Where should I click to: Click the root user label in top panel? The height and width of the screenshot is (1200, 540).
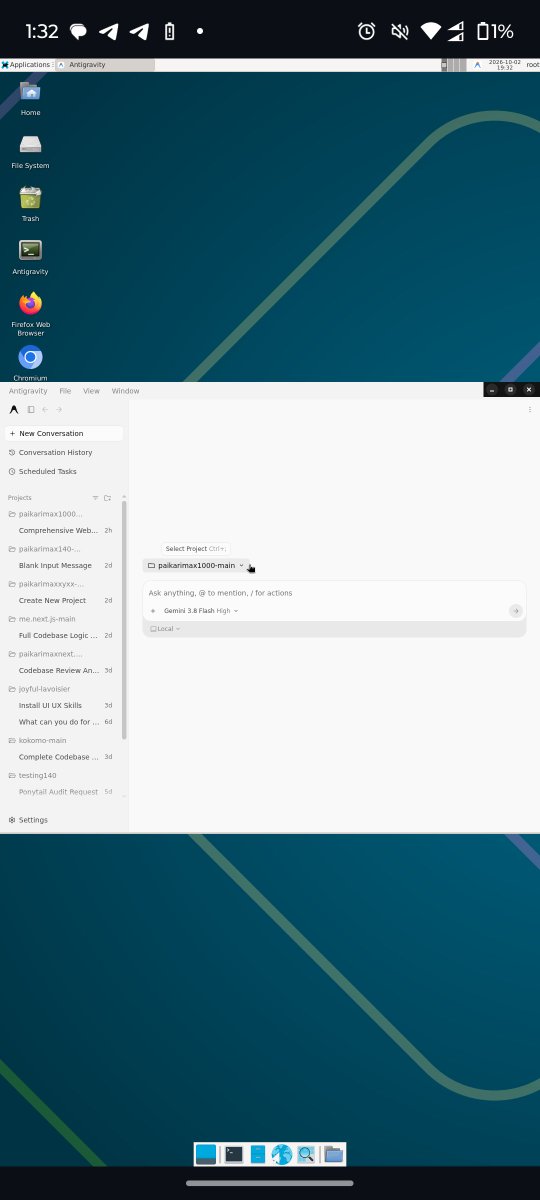[x=533, y=64]
